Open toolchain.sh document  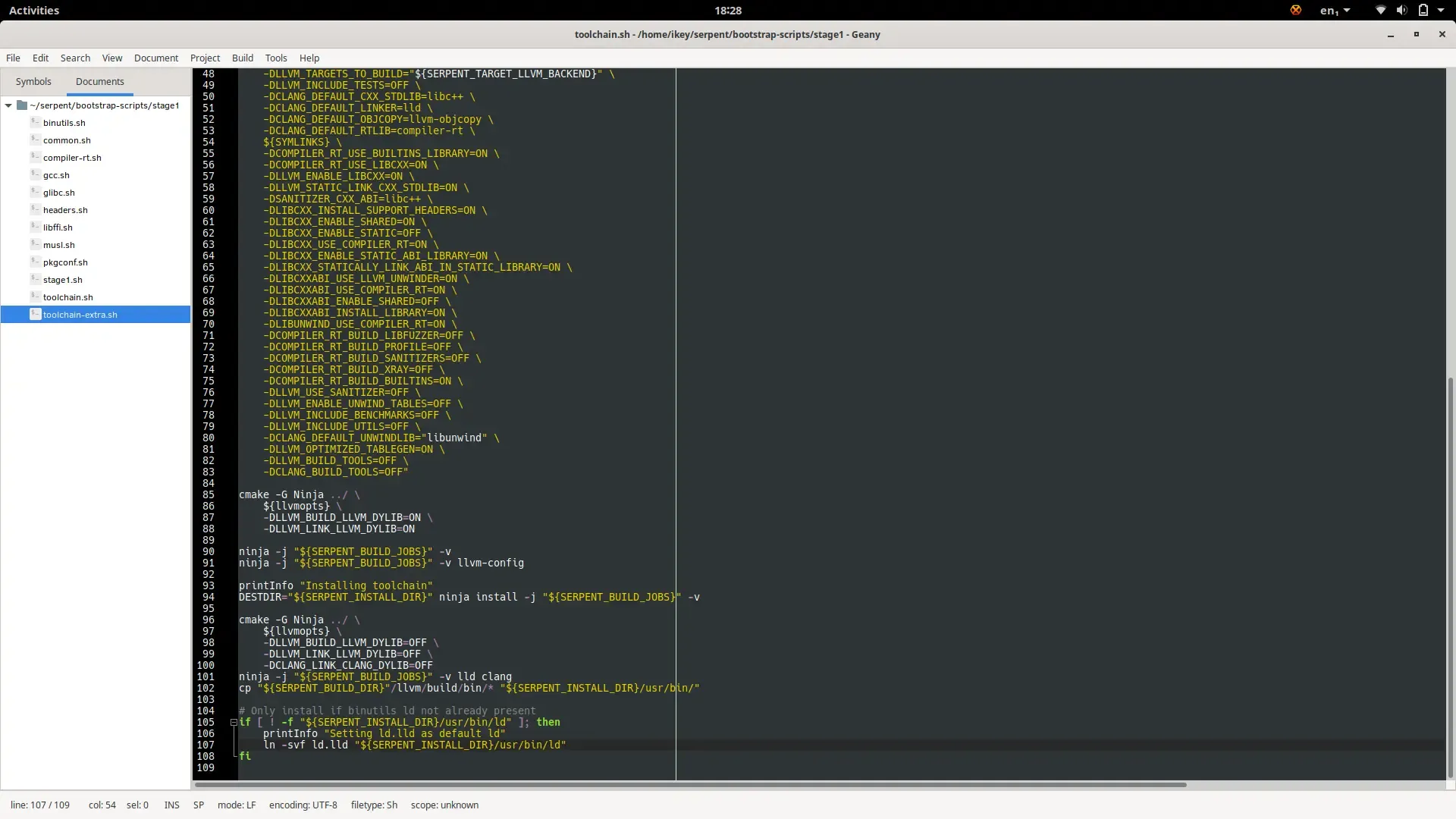[67, 297]
